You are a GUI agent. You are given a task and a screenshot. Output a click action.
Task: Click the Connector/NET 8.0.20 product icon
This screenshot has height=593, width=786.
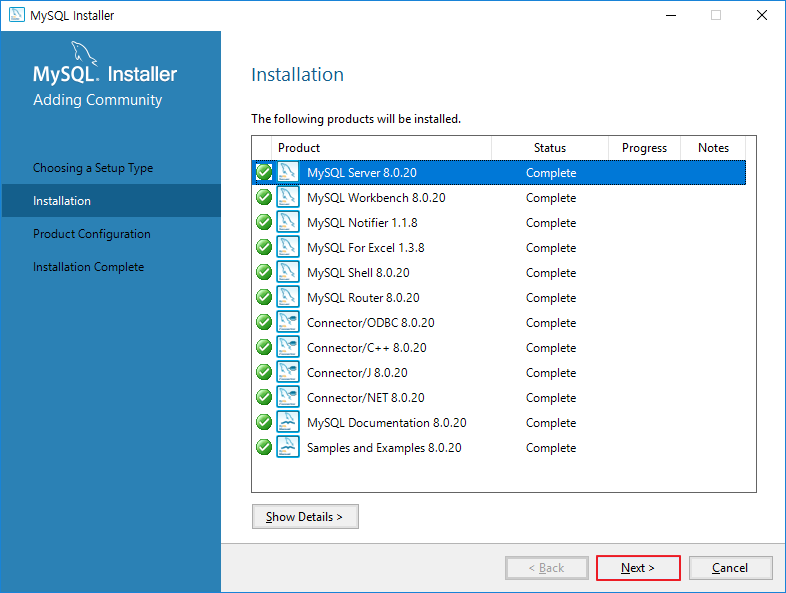pyautogui.click(x=288, y=398)
